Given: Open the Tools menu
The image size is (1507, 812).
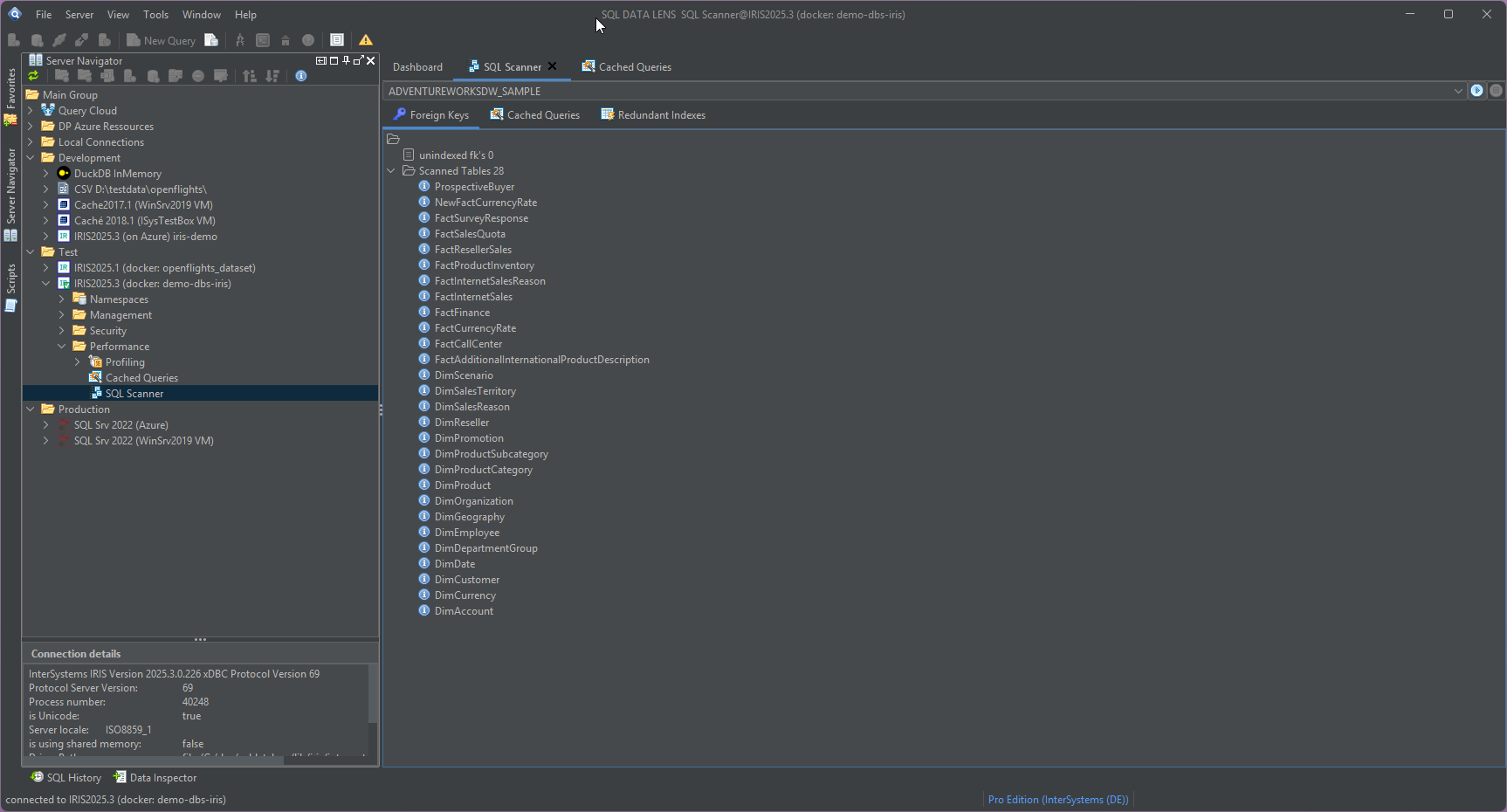Looking at the screenshot, I should point(156,15).
